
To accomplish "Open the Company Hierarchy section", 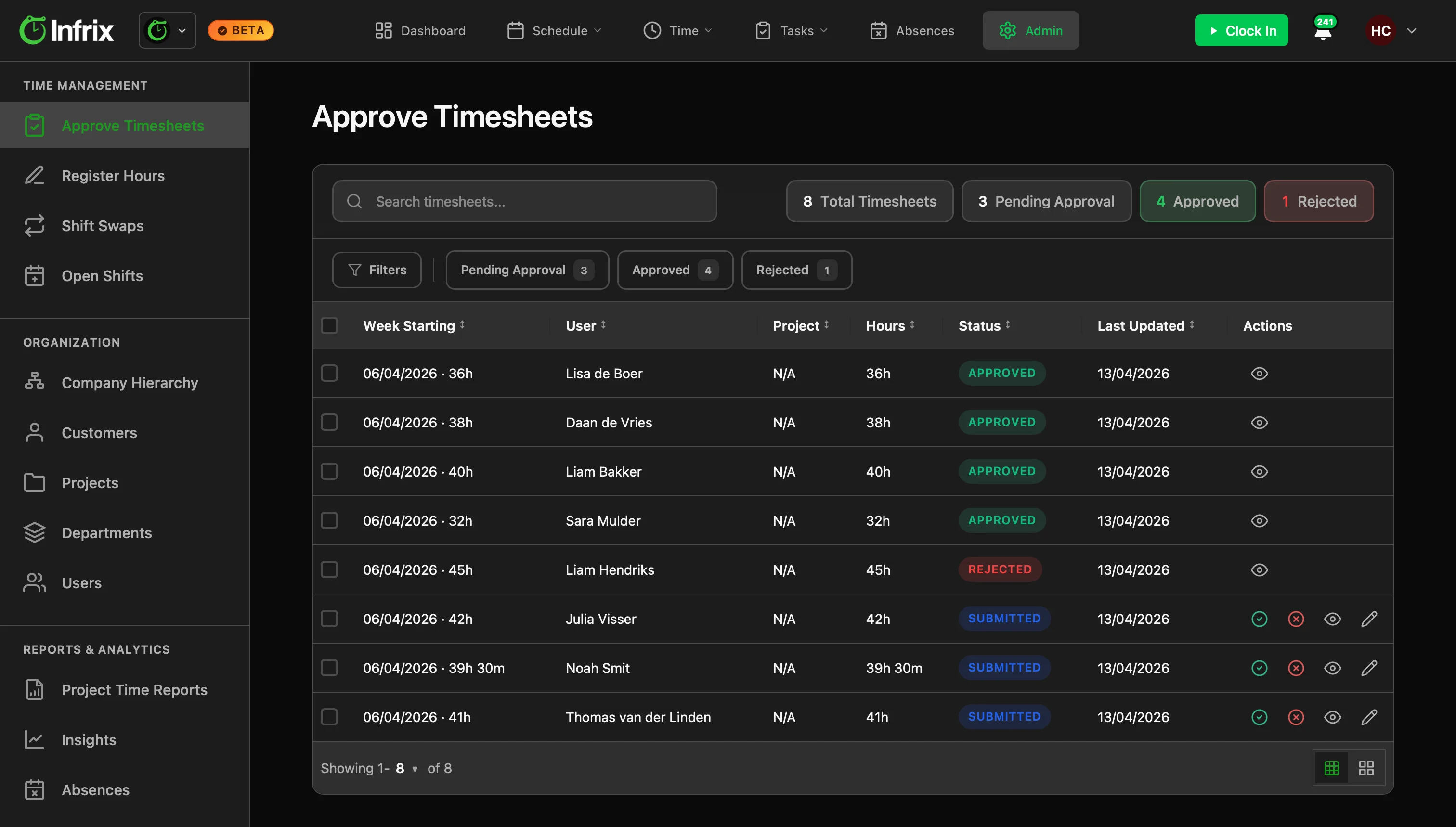I will tap(130, 382).
